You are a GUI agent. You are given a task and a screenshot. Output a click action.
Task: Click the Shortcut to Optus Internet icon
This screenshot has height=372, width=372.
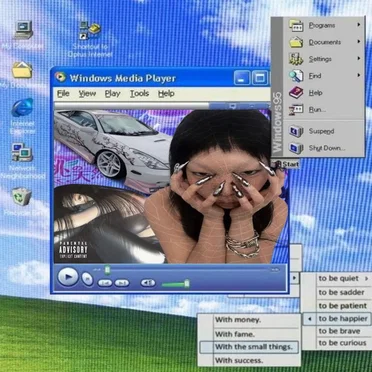click(89, 30)
